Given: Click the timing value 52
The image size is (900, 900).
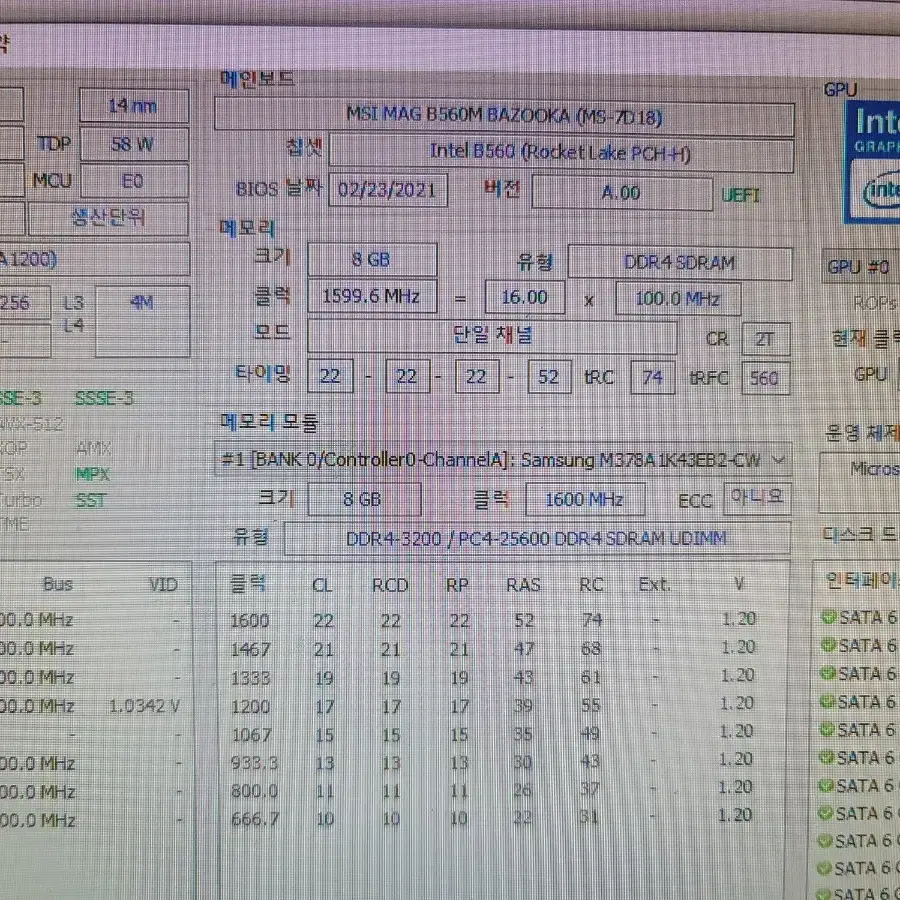Looking at the screenshot, I should (549, 377).
